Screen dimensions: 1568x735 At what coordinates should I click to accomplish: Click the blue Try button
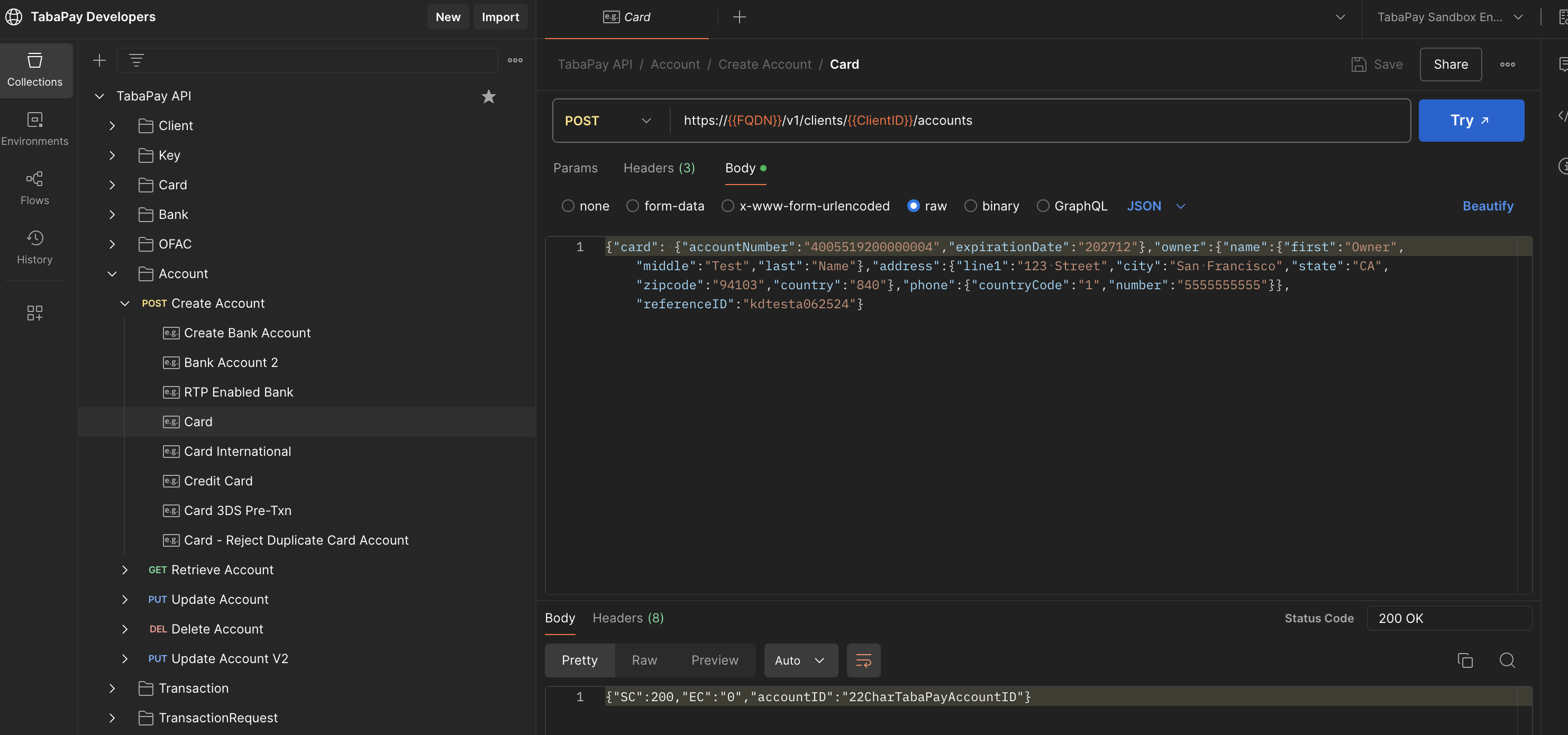[x=1471, y=121]
